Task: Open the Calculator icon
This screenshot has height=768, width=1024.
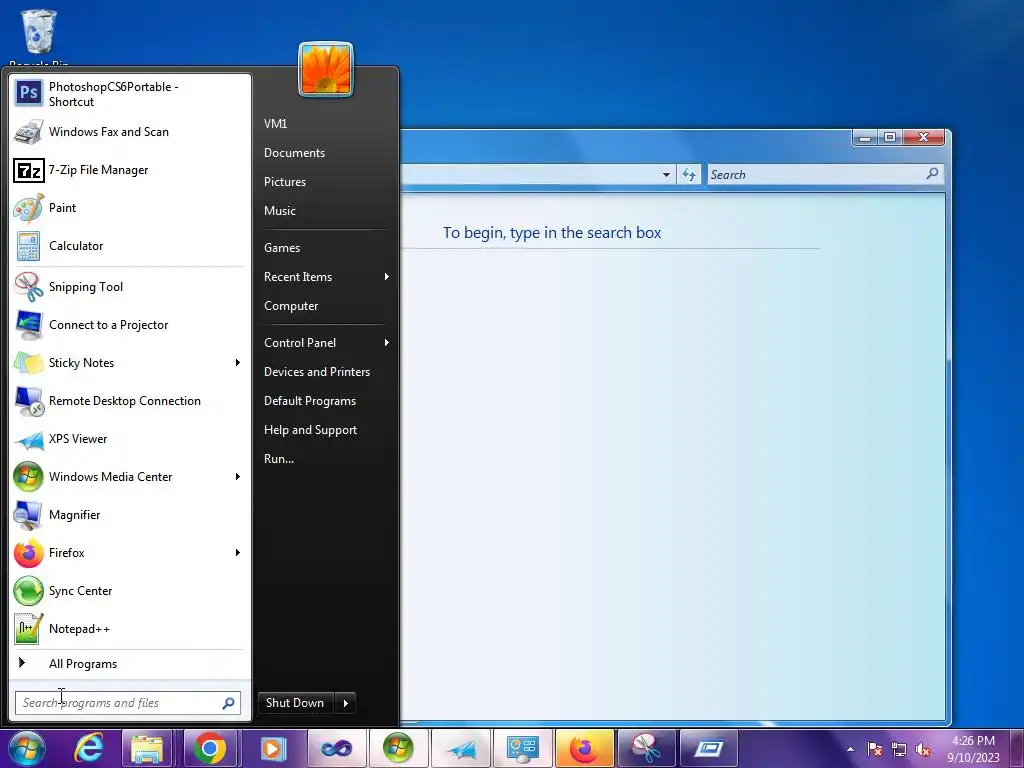Action: pos(29,246)
